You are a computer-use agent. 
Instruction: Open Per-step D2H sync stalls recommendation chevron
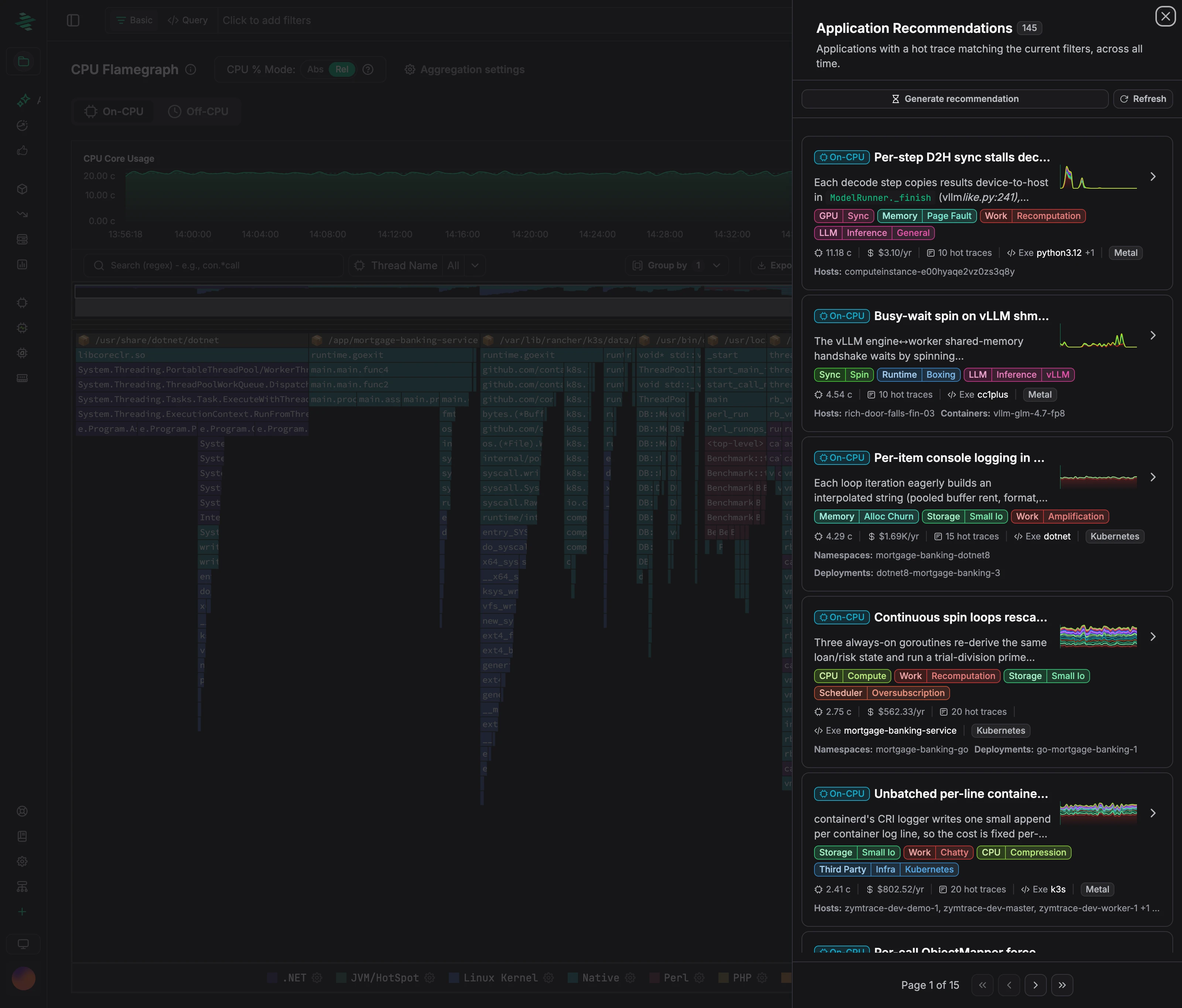coord(1153,177)
